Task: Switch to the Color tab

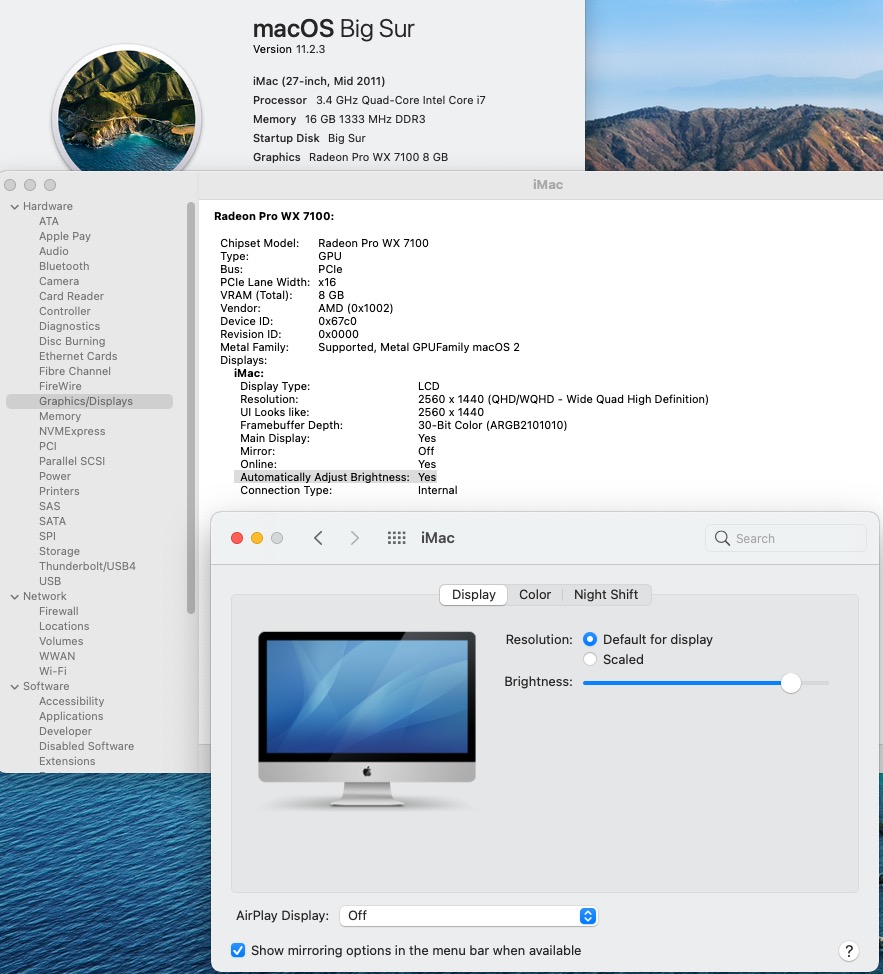Action: 535,594
